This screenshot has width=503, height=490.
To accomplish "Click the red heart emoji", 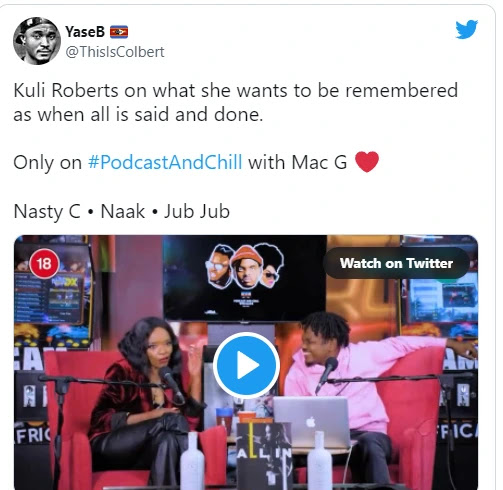I will pyautogui.click(x=367, y=162).
